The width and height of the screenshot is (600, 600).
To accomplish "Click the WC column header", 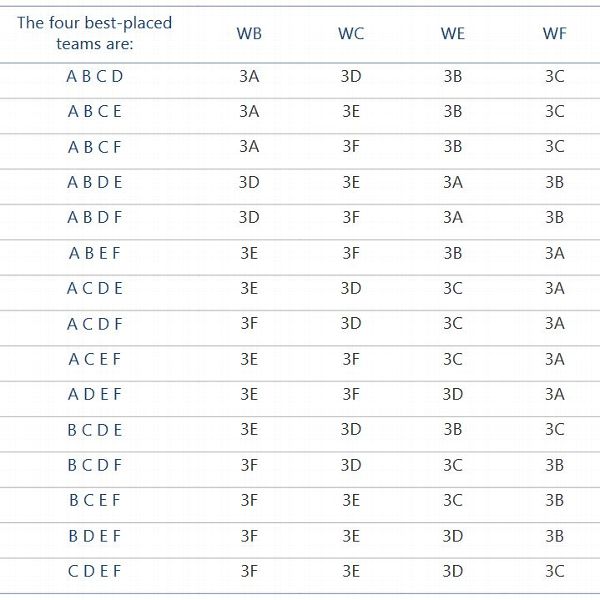I will [351, 34].
